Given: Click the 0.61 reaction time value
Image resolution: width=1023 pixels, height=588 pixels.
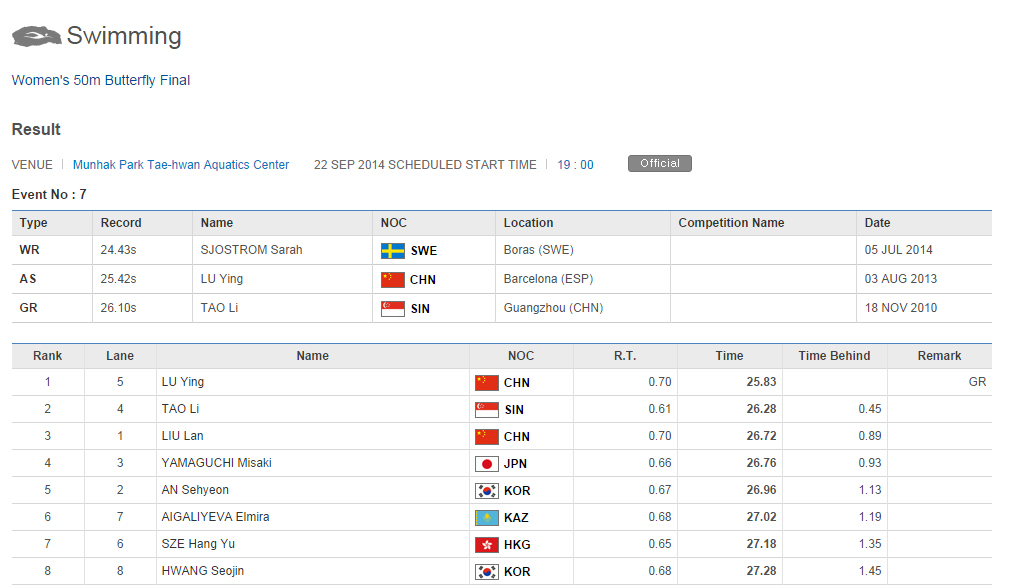Looking at the screenshot, I should pos(660,409).
